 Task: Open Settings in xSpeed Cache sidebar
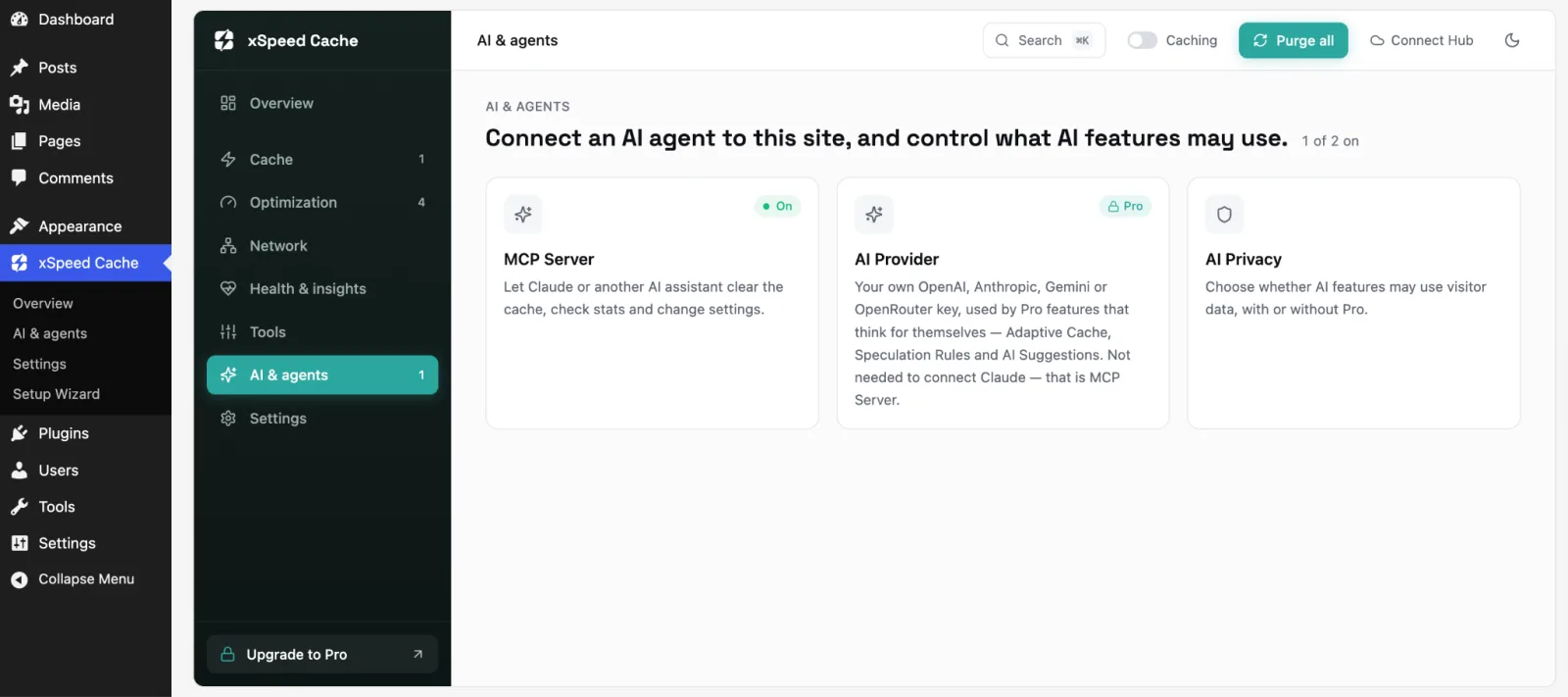click(322, 419)
